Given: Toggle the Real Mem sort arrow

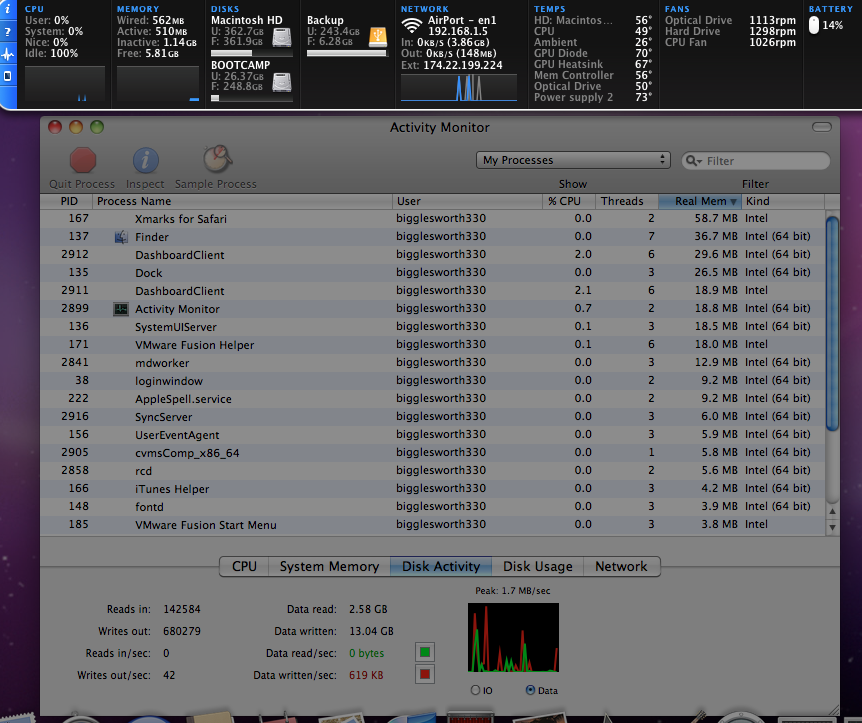Looking at the screenshot, I should tap(733, 202).
